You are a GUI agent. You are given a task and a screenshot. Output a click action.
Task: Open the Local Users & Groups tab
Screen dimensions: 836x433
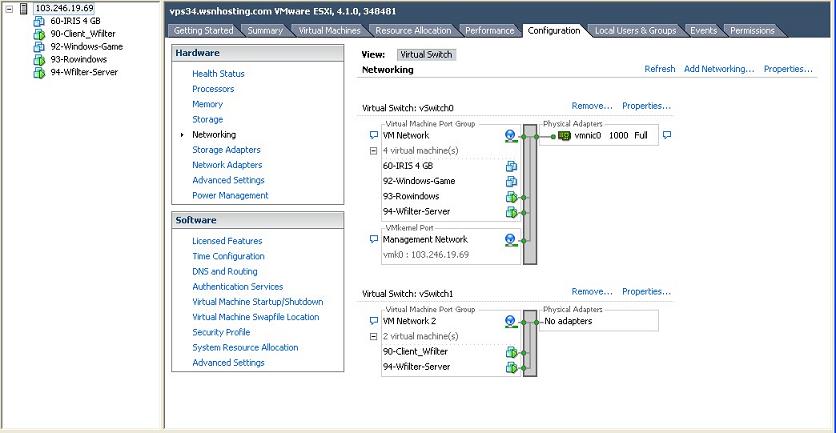(x=635, y=31)
